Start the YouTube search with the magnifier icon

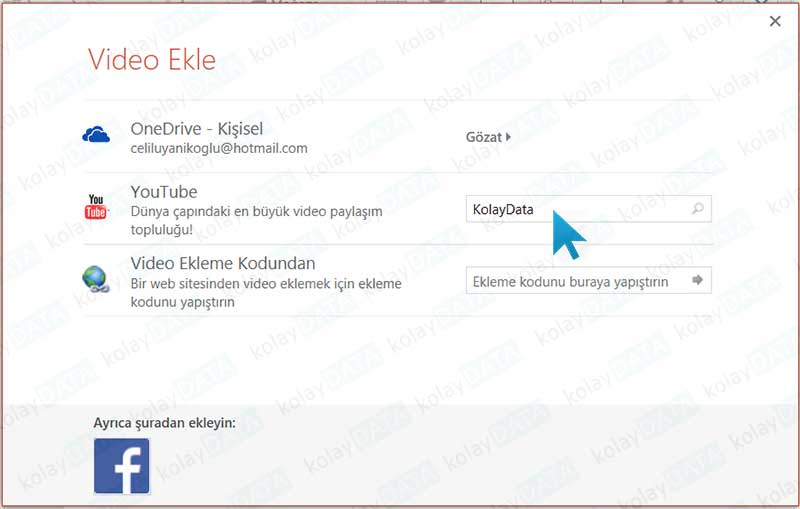(x=697, y=209)
